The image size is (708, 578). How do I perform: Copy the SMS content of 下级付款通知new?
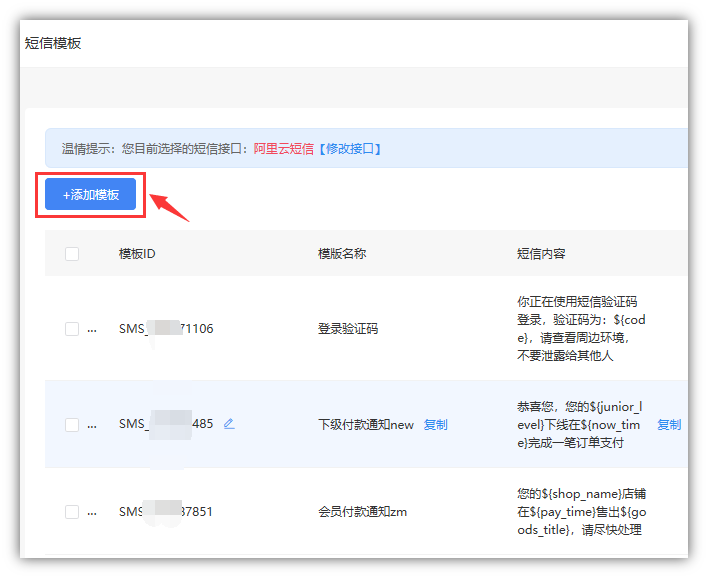[668, 425]
